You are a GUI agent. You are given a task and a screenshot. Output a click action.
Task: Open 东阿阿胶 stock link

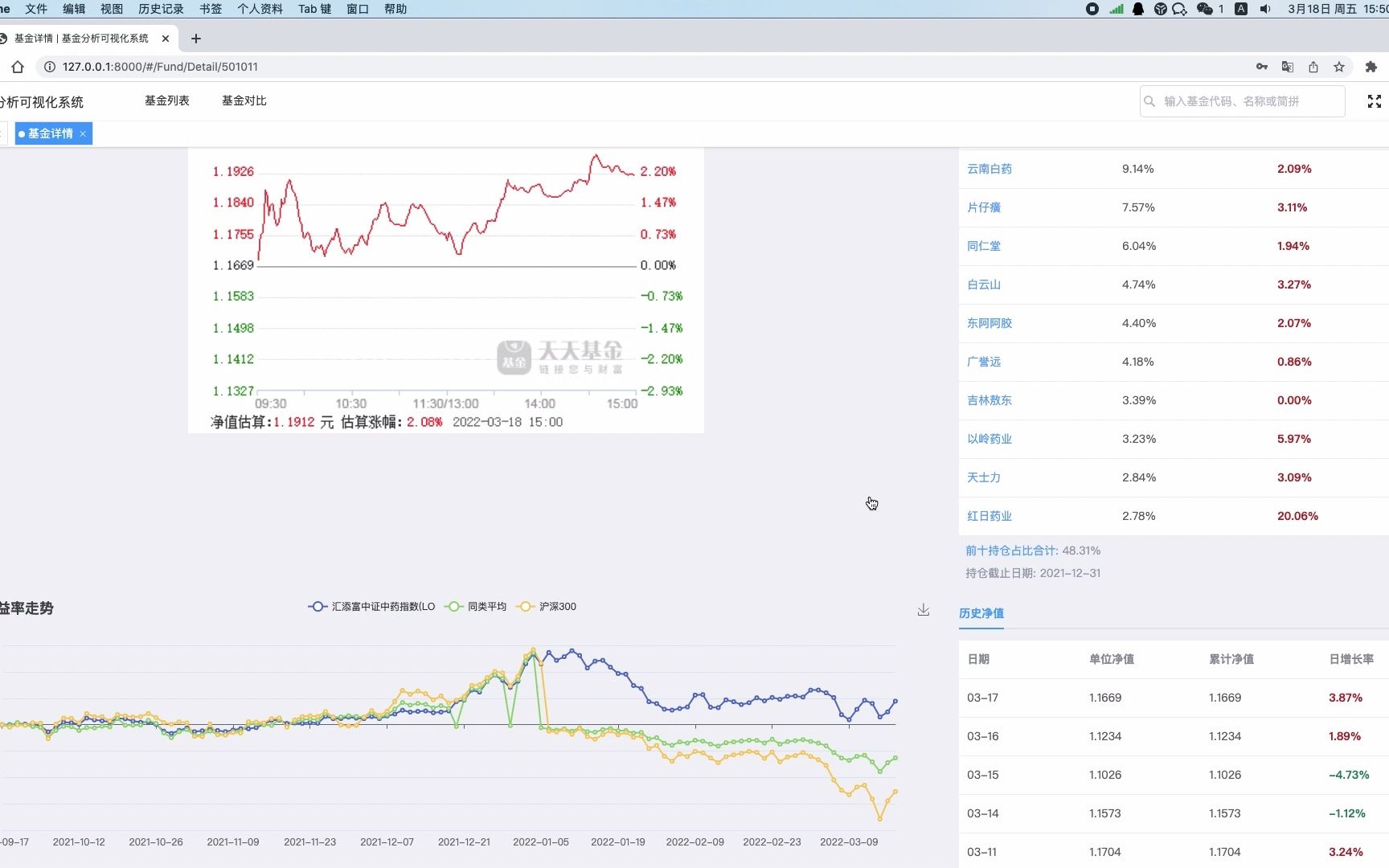point(990,323)
